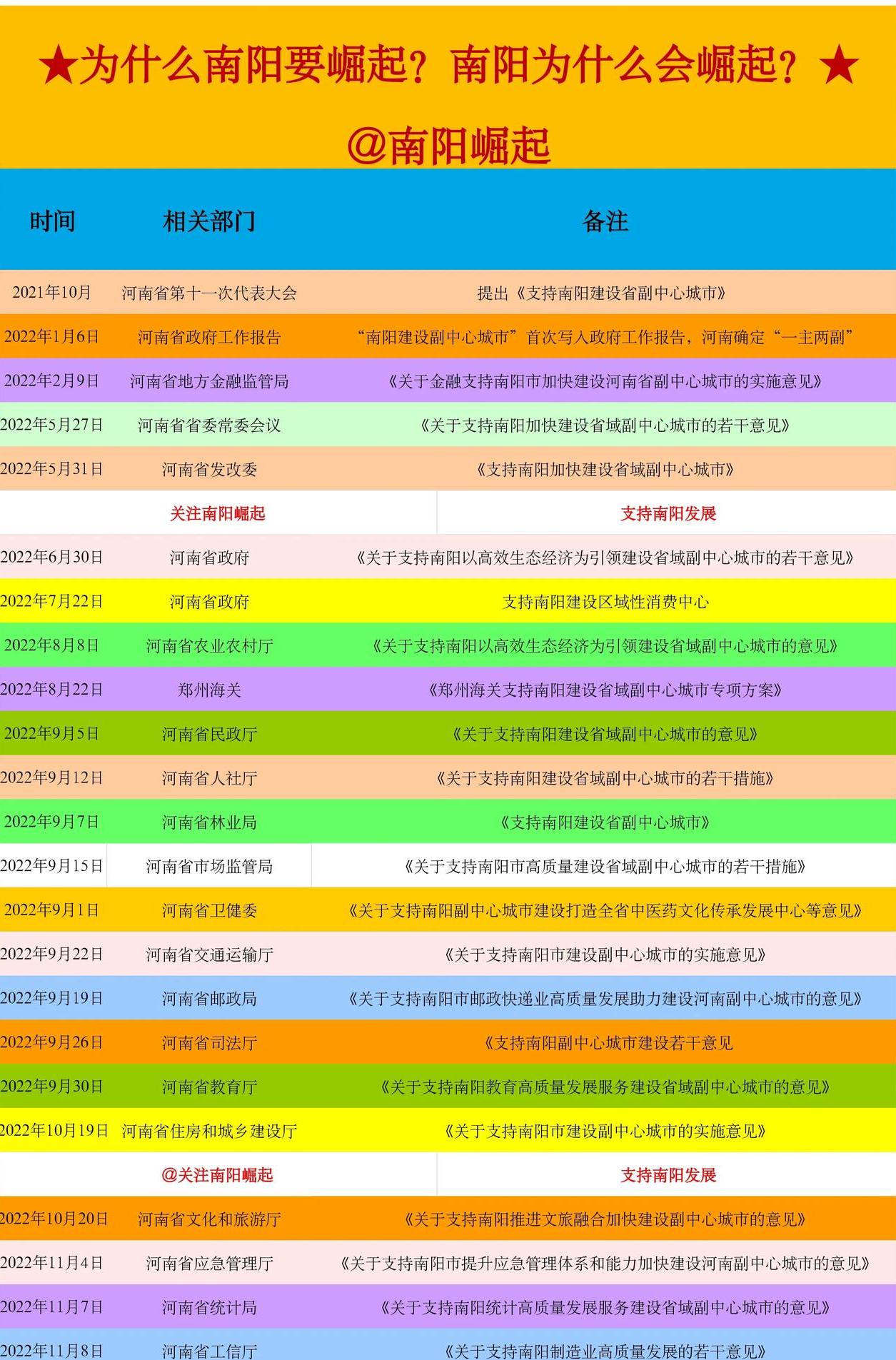The image size is (896, 1360).
Task: Select "河南省农业农村厅" cell
Action: pos(209,647)
